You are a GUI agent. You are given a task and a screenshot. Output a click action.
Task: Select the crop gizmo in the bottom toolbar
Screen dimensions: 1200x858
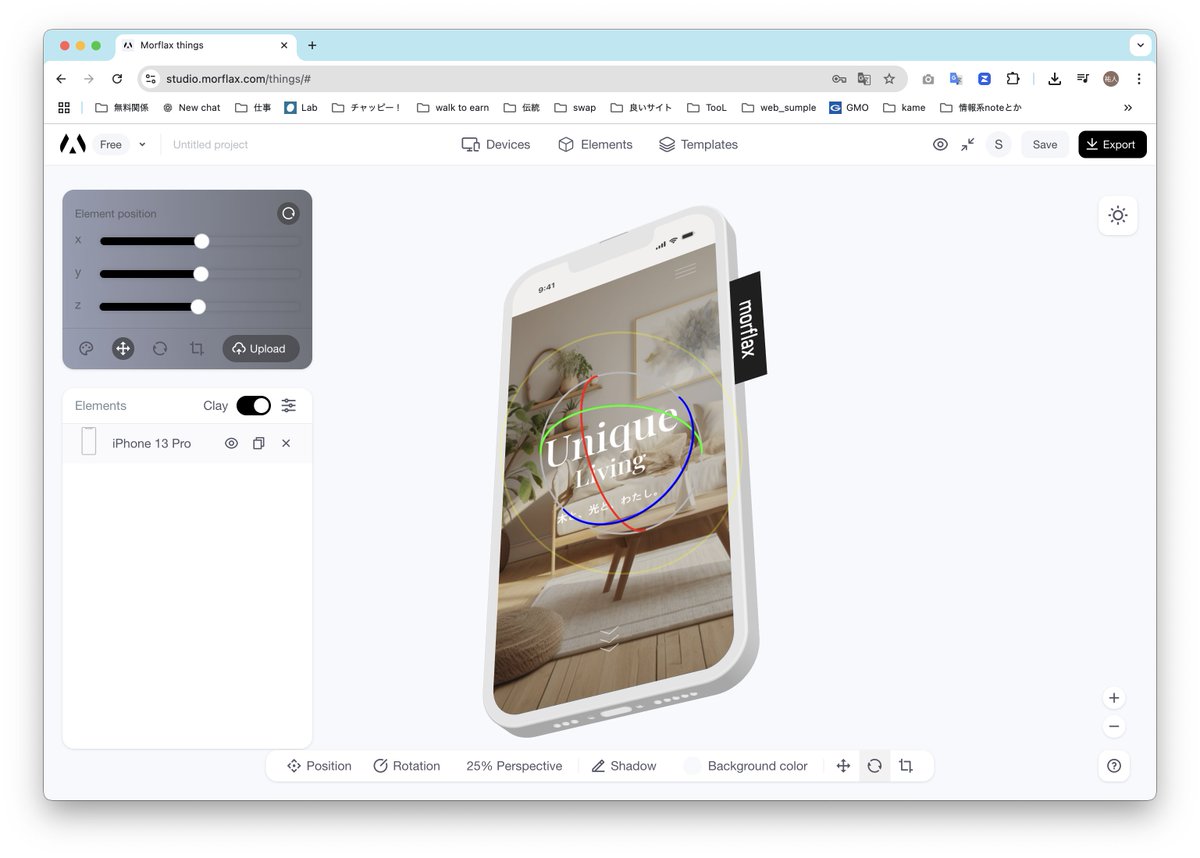pos(906,766)
